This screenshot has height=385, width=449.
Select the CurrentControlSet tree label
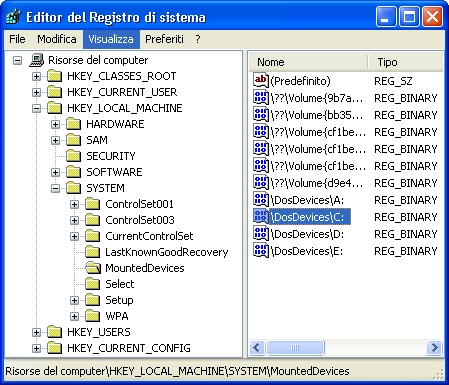coord(149,236)
